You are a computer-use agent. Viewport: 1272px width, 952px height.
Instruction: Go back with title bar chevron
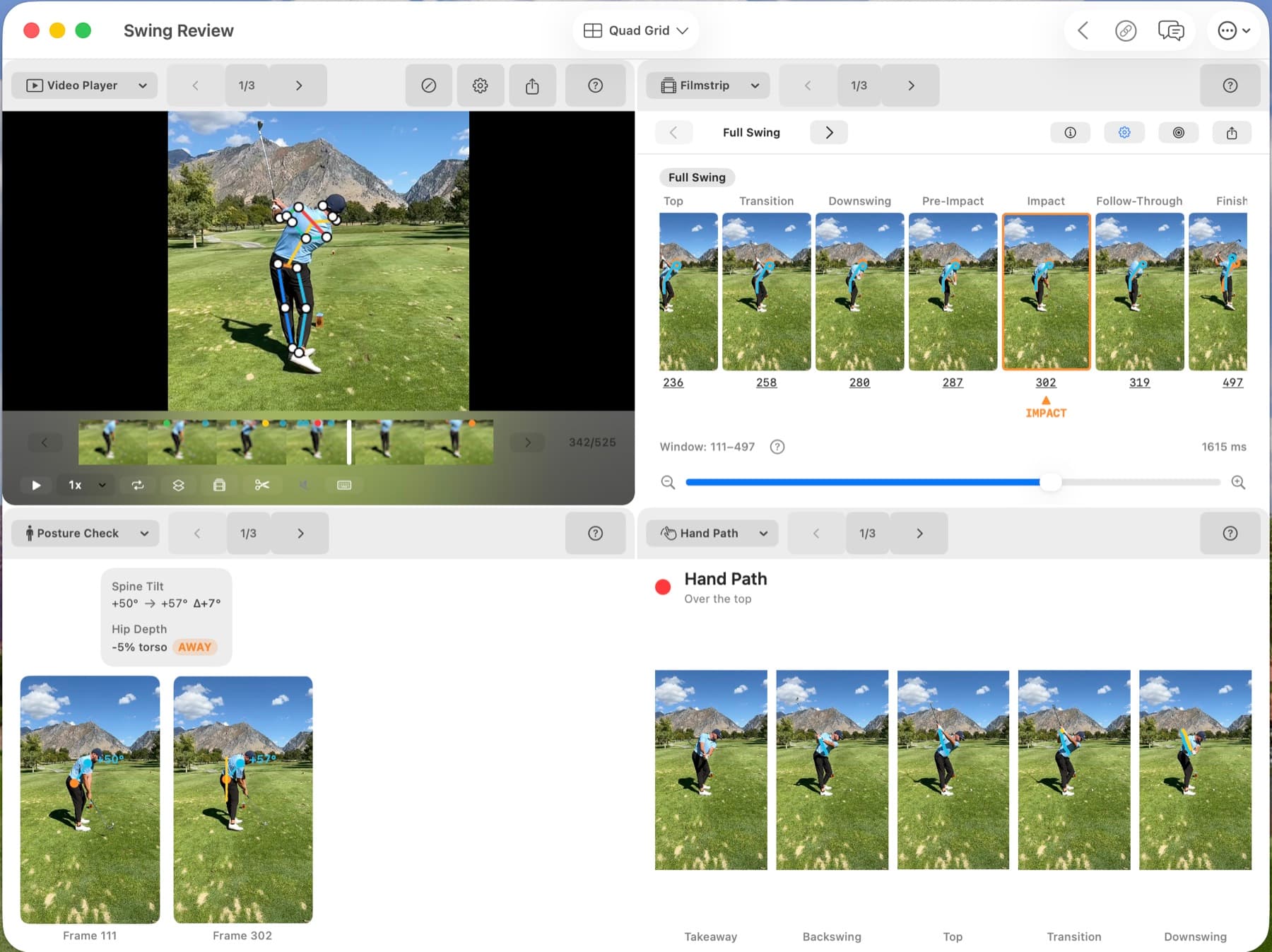click(1083, 30)
